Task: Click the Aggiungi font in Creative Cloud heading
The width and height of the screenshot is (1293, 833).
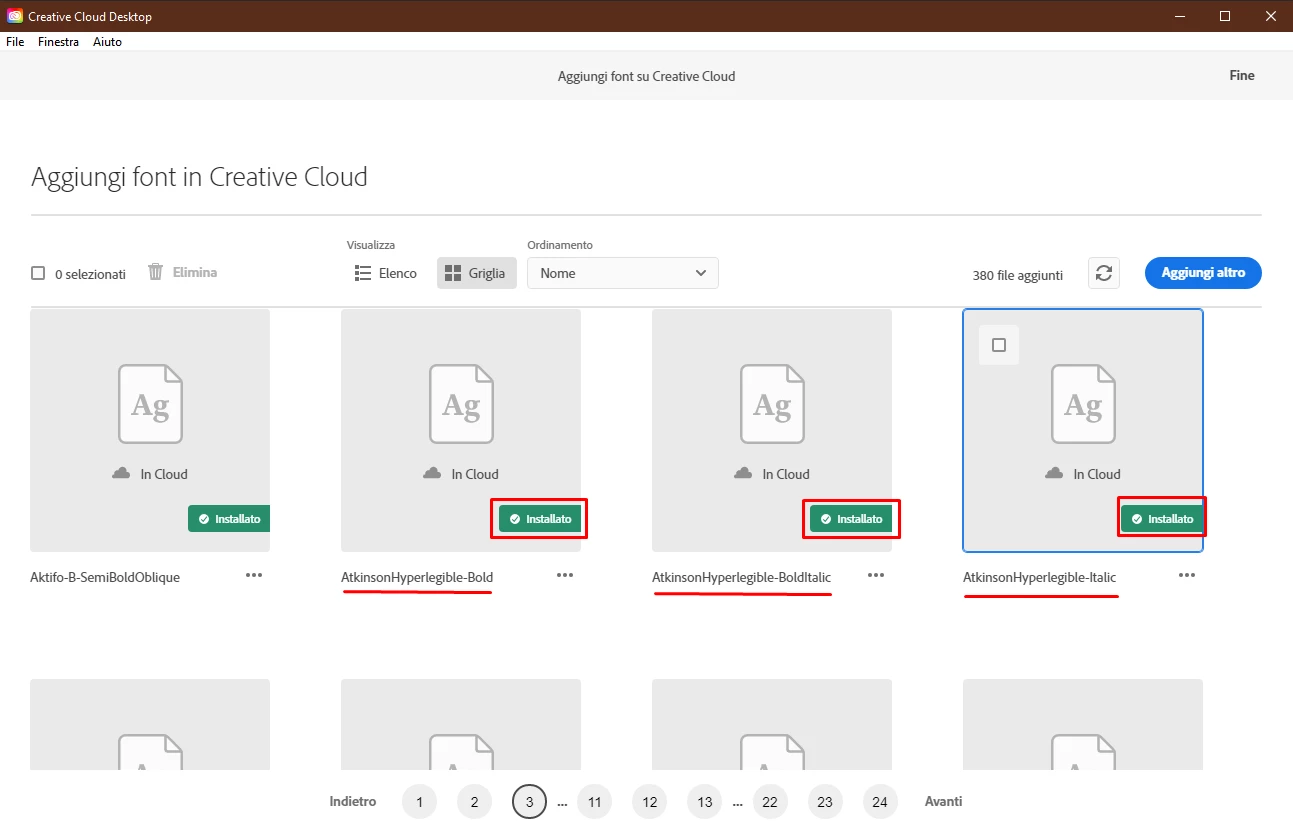Action: click(199, 177)
